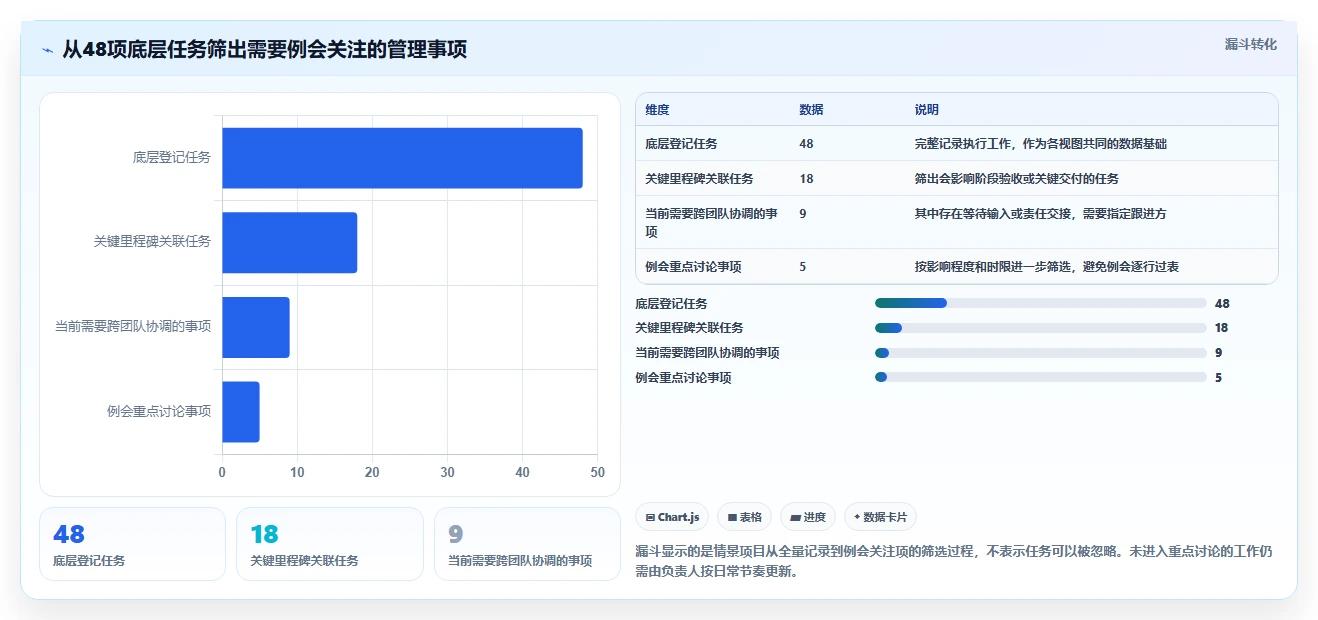Click the 漏斗转化 label in header
Screen dimensions: 1318x620
1251,45
